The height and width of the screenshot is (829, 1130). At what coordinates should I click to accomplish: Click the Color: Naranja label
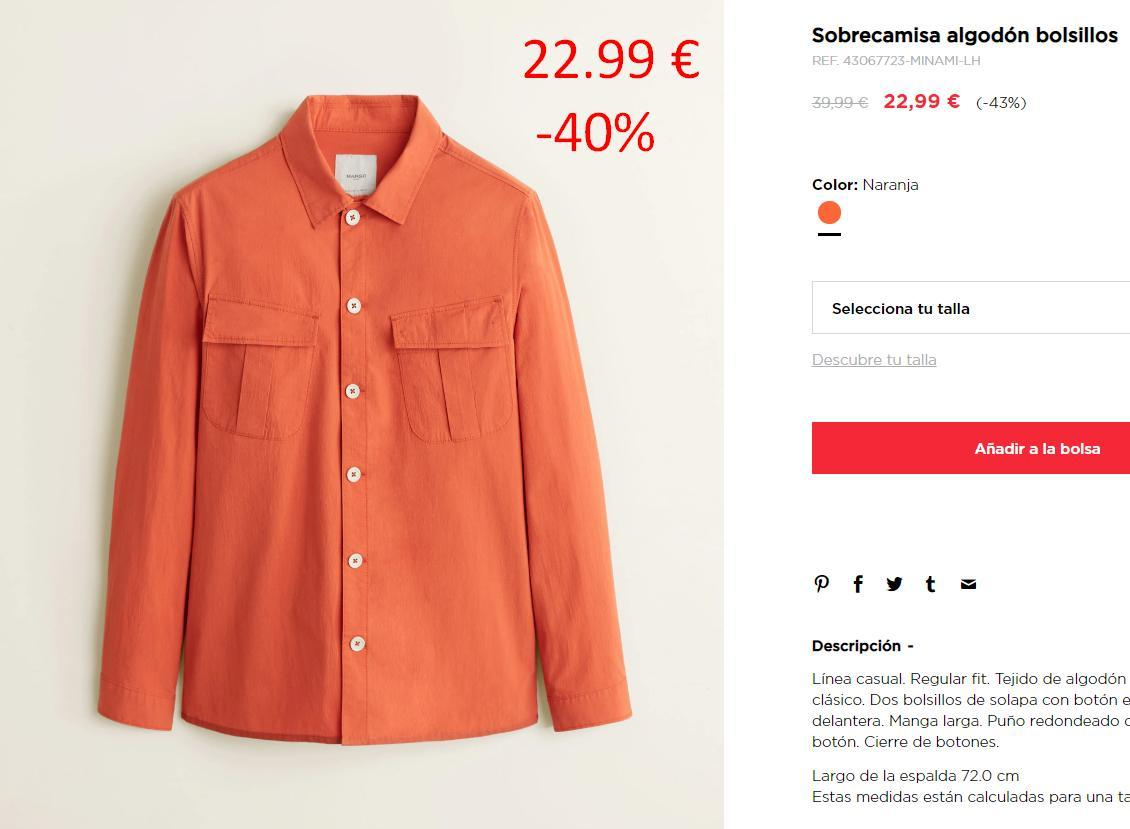866,185
